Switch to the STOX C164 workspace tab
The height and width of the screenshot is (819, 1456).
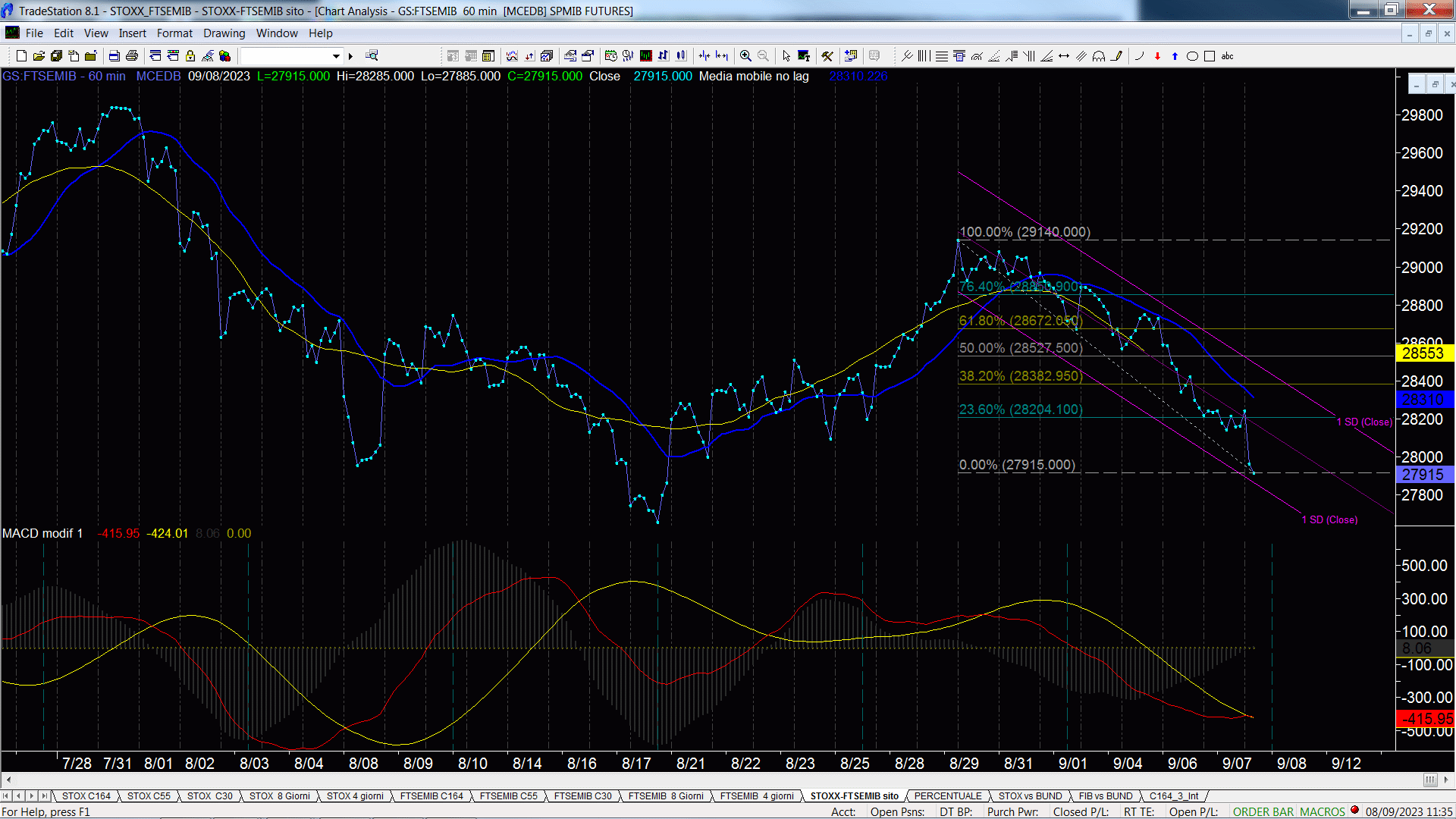tap(86, 796)
